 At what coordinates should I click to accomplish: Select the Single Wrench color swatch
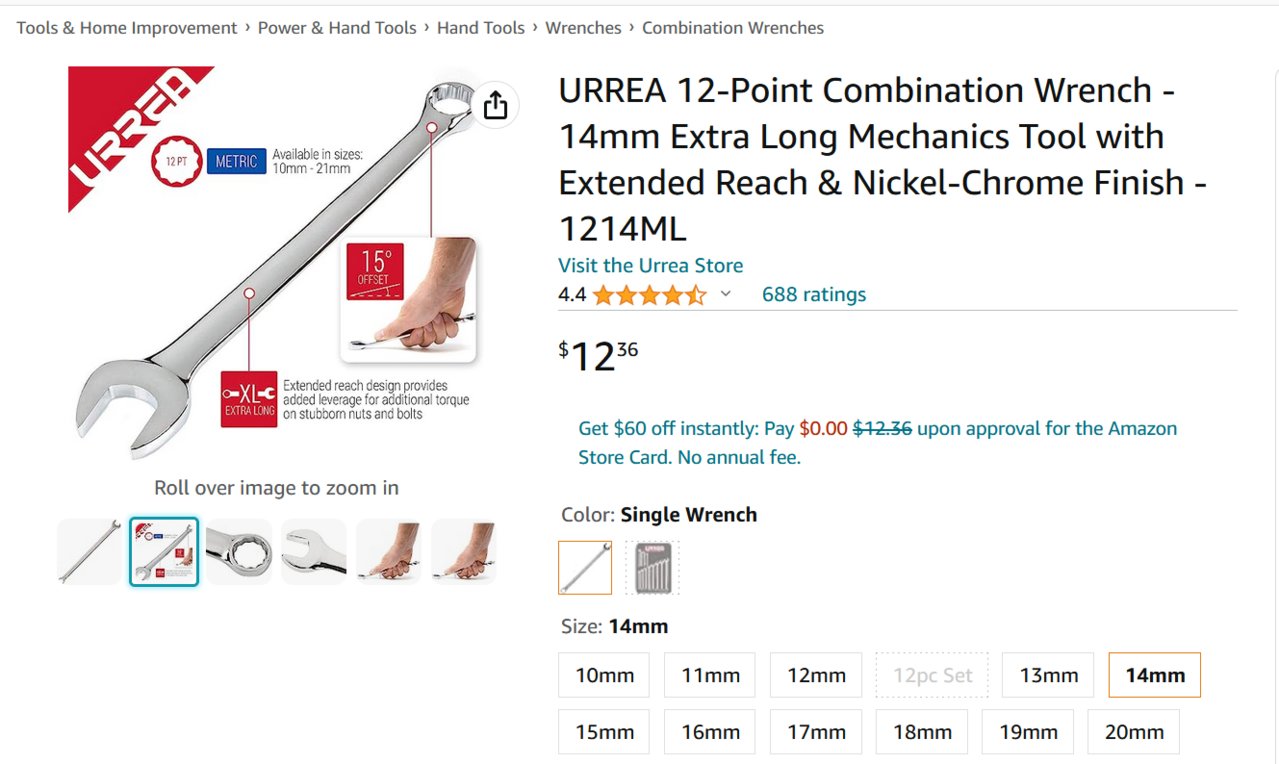[x=585, y=567]
